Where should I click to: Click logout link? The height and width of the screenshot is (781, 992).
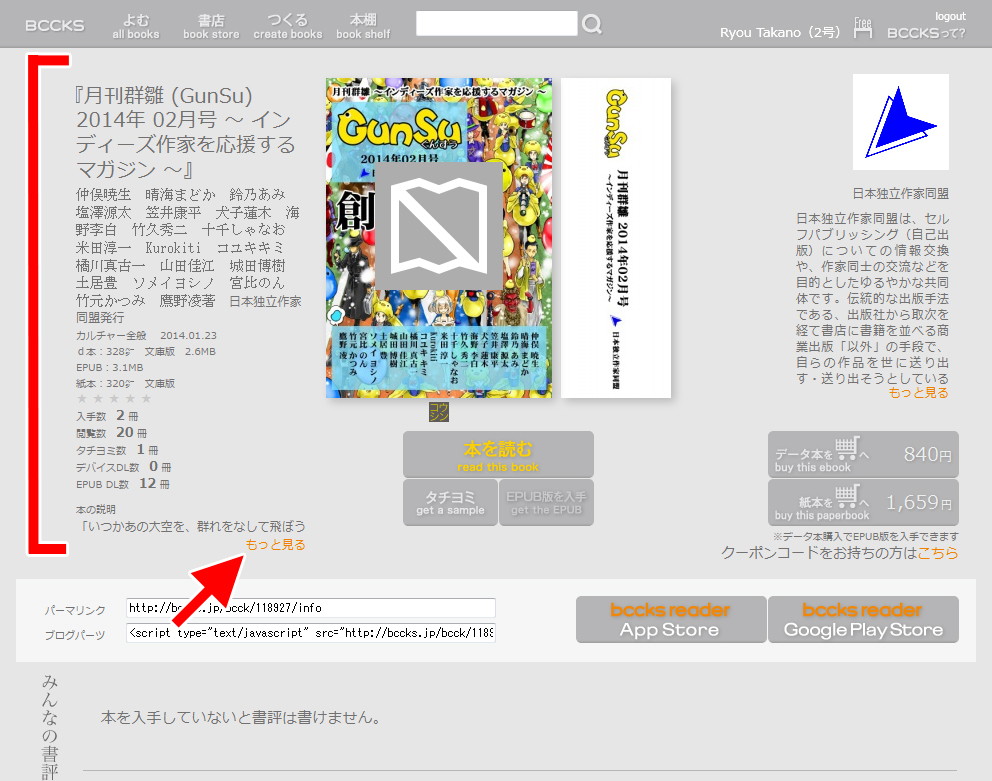tap(950, 16)
